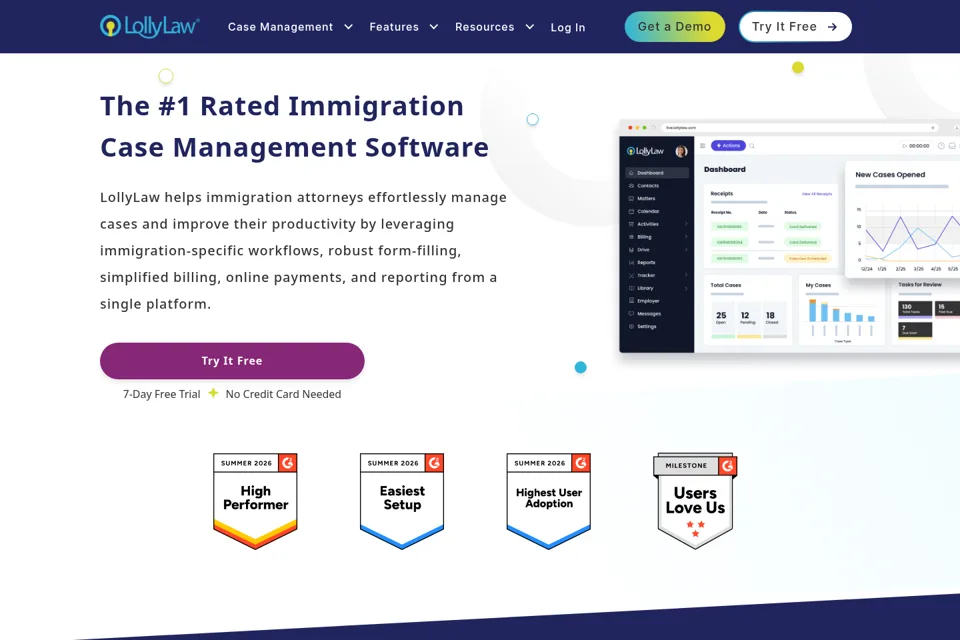Click the main headline about Immigration Software
Viewport: 960px width, 640px height.
[x=294, y=127]
